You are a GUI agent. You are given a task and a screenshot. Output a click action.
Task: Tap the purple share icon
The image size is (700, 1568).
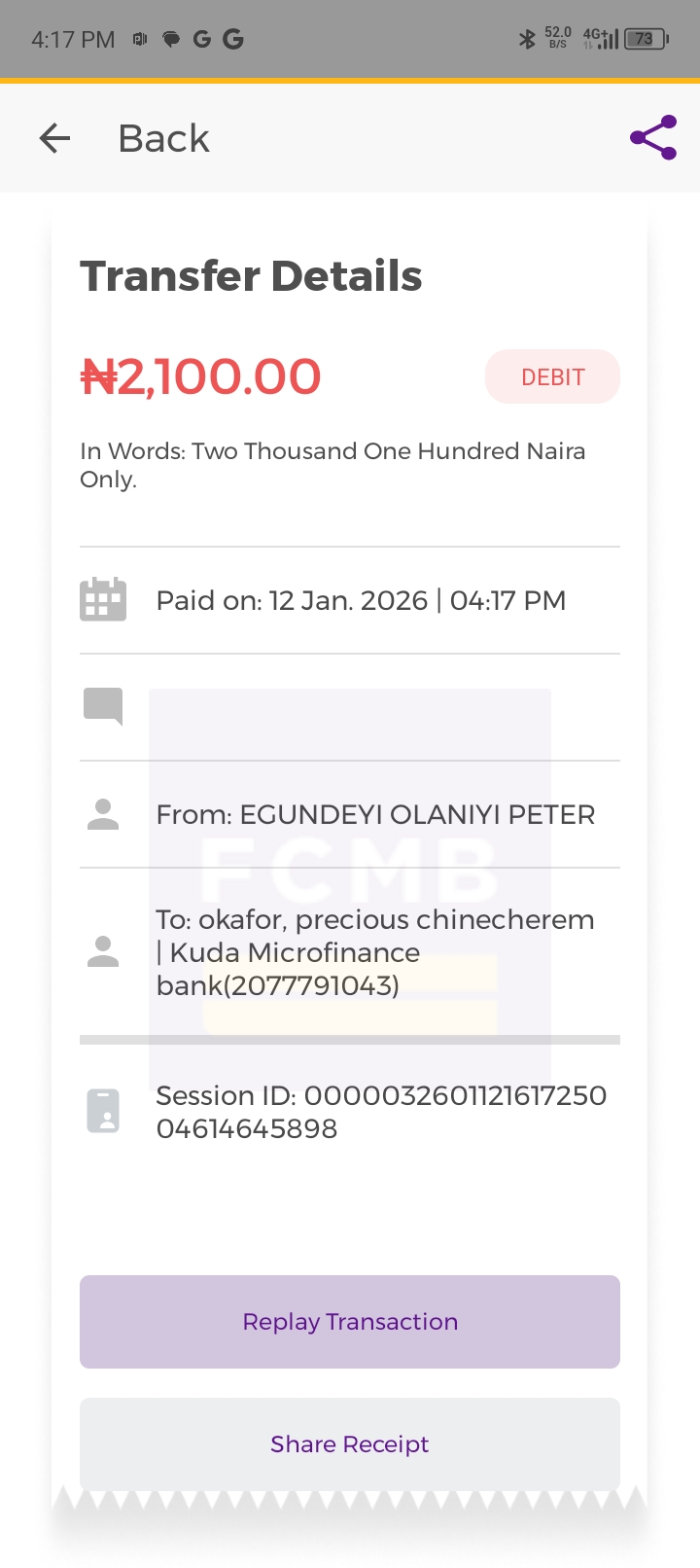coord(652,138)
